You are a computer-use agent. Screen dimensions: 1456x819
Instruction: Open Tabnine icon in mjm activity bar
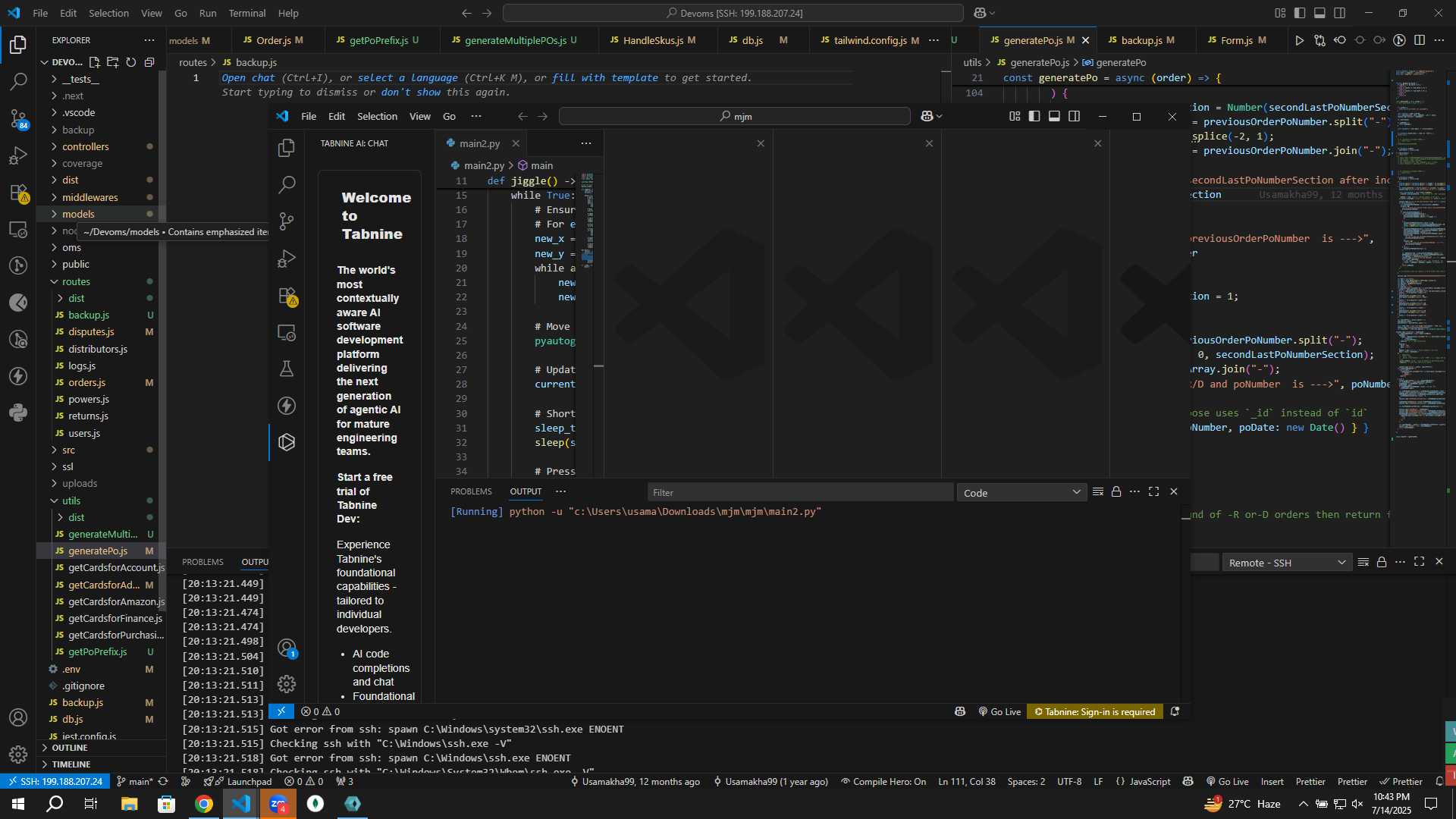[x=287, y=442]
